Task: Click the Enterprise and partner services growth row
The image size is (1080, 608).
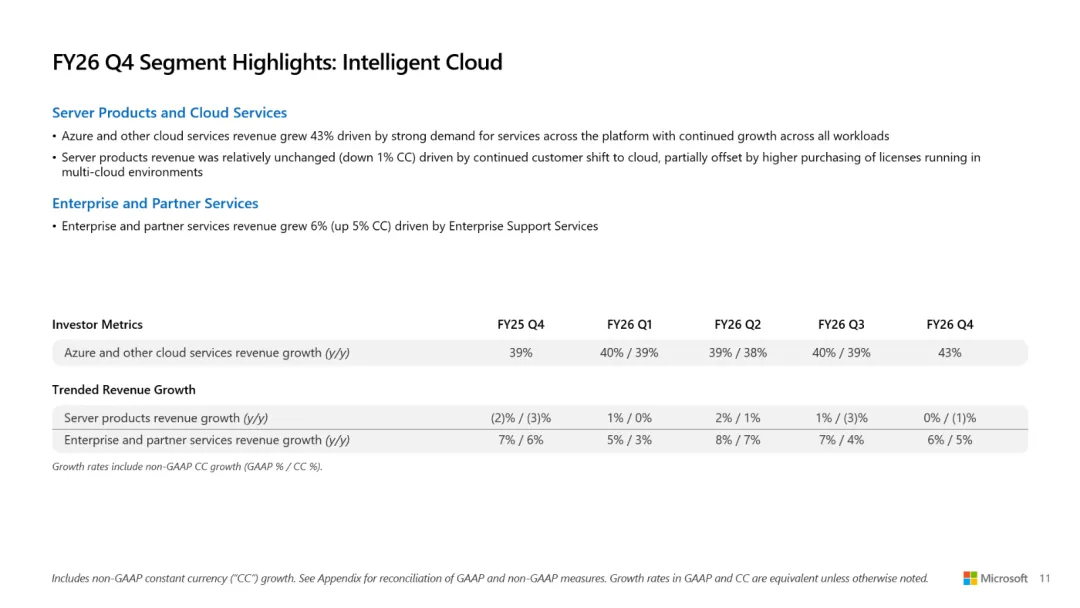Action: coord(540,441)
